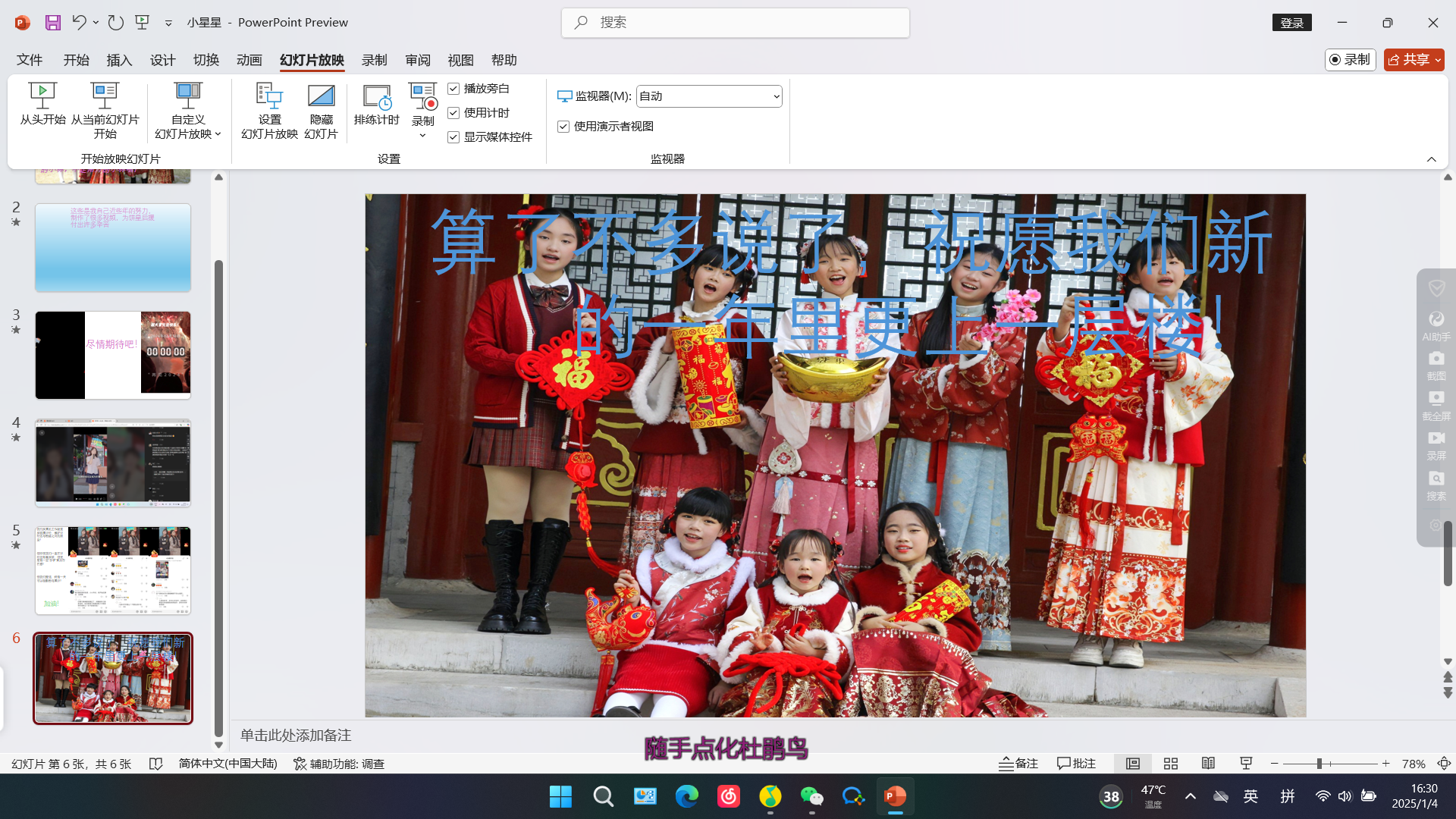Viewport: 1456px width, 819px height.
Task: Toggle the 使用计时 checkbox
Action: click(x=453, y=113)
